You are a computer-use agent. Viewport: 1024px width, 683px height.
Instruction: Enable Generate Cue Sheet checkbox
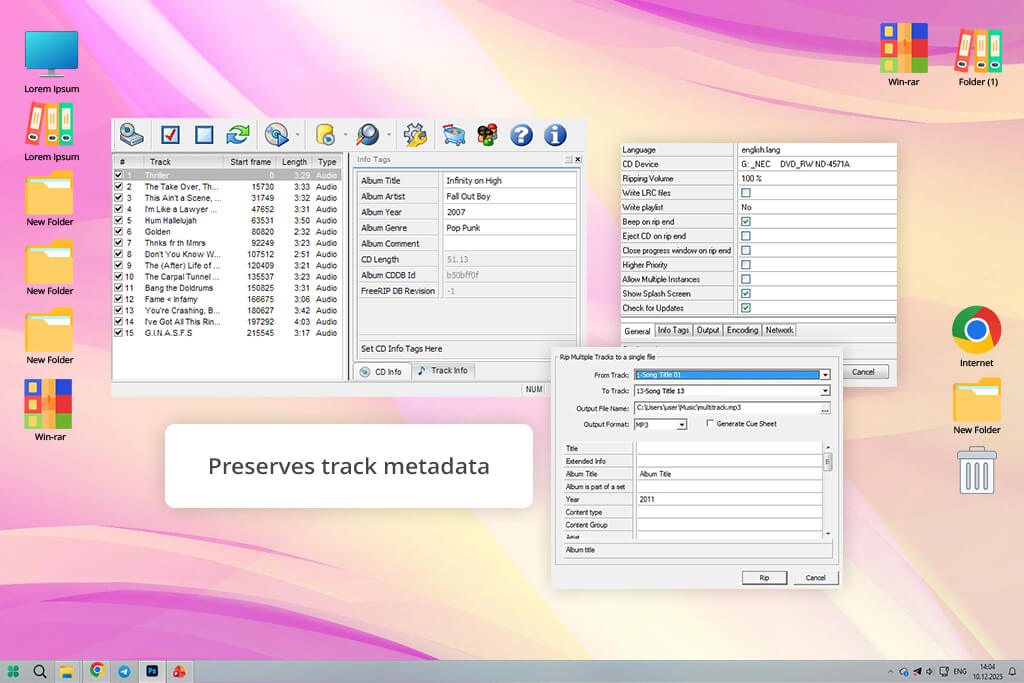pos(710,424)
